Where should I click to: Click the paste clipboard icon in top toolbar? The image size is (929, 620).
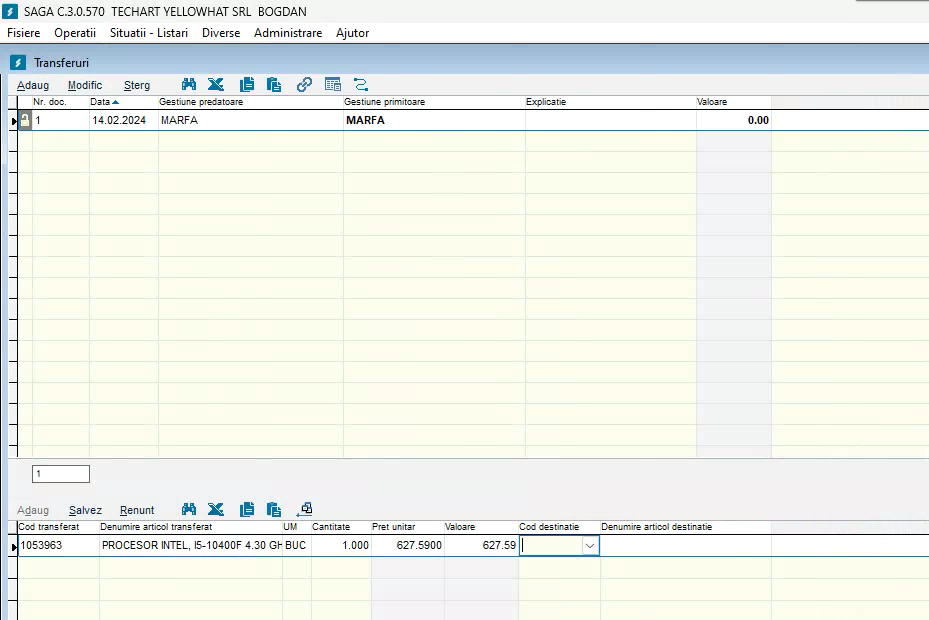(274, 85)
